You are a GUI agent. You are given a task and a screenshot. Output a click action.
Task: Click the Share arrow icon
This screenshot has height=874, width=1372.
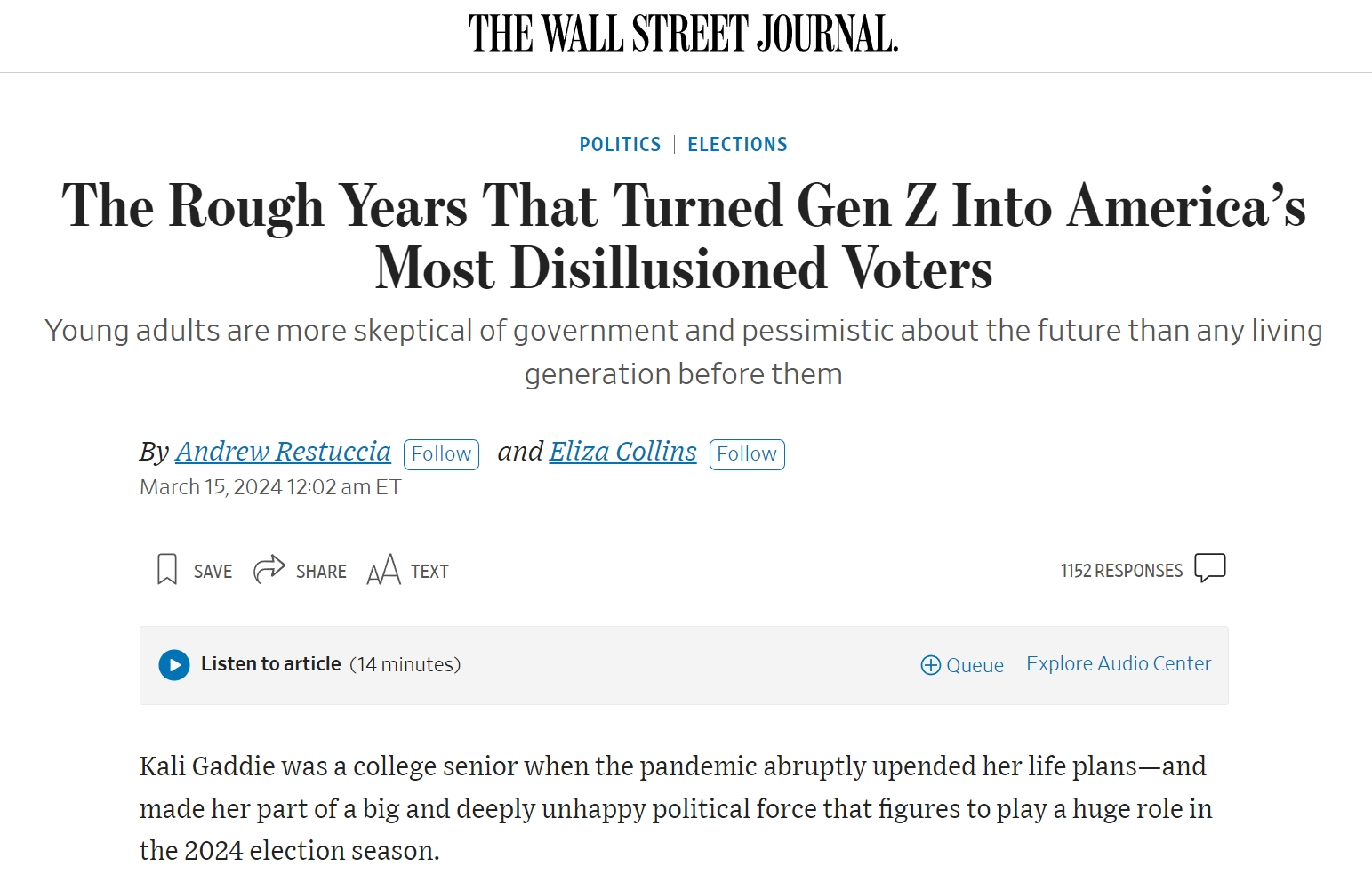269,569
